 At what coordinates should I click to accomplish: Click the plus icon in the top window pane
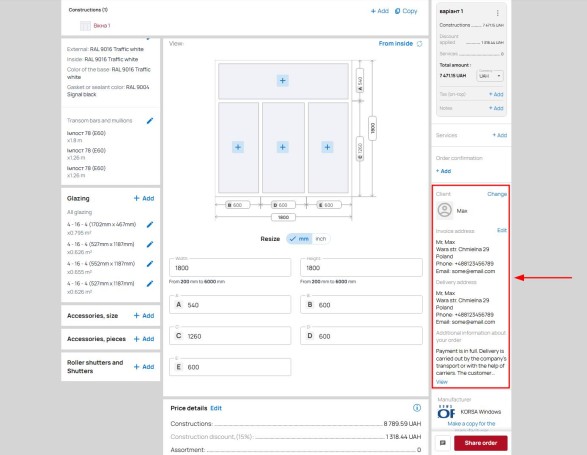coord(283,81)
